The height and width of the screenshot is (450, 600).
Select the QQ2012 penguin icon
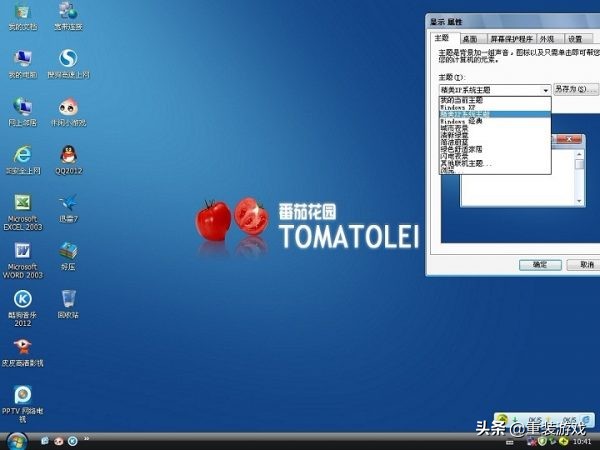(x=68, y=154)
